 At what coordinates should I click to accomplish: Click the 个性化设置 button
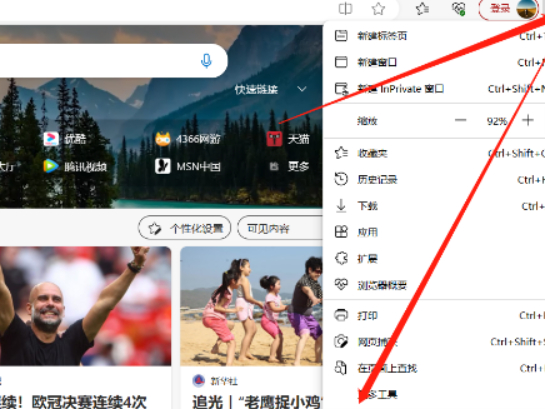coord(185,228)
